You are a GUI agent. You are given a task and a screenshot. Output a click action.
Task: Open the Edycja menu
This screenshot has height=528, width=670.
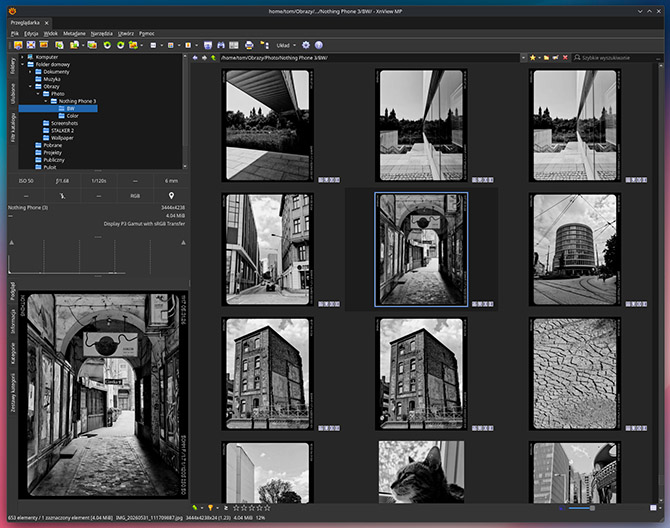click(31, 33)
